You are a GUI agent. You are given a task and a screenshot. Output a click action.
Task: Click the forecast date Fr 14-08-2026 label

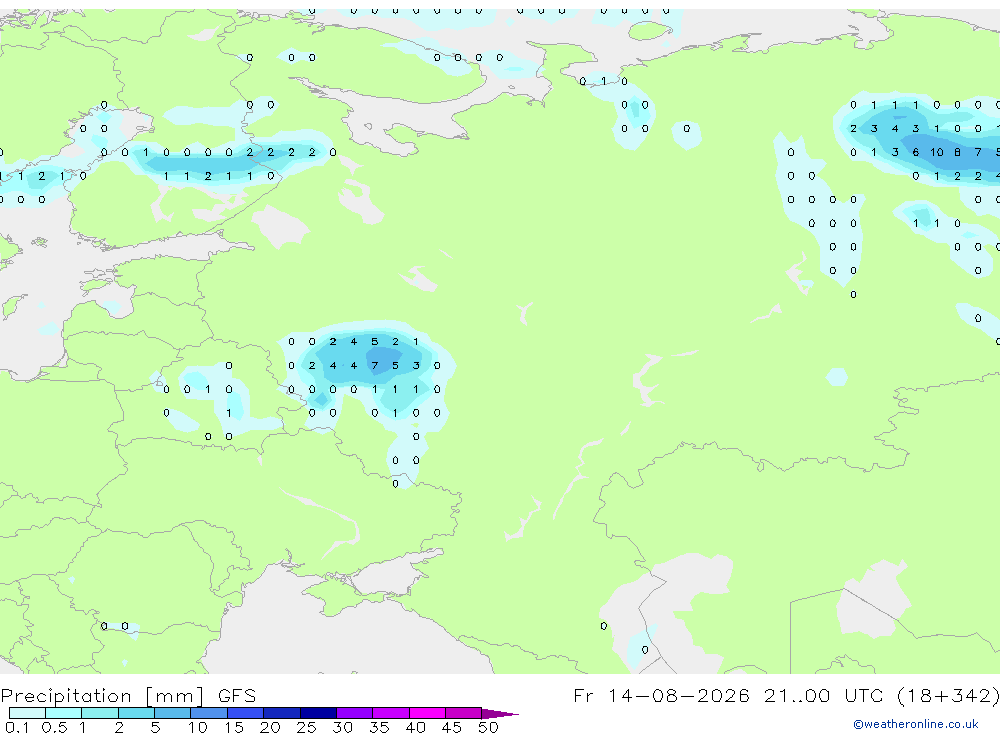(x=661, y=695)
